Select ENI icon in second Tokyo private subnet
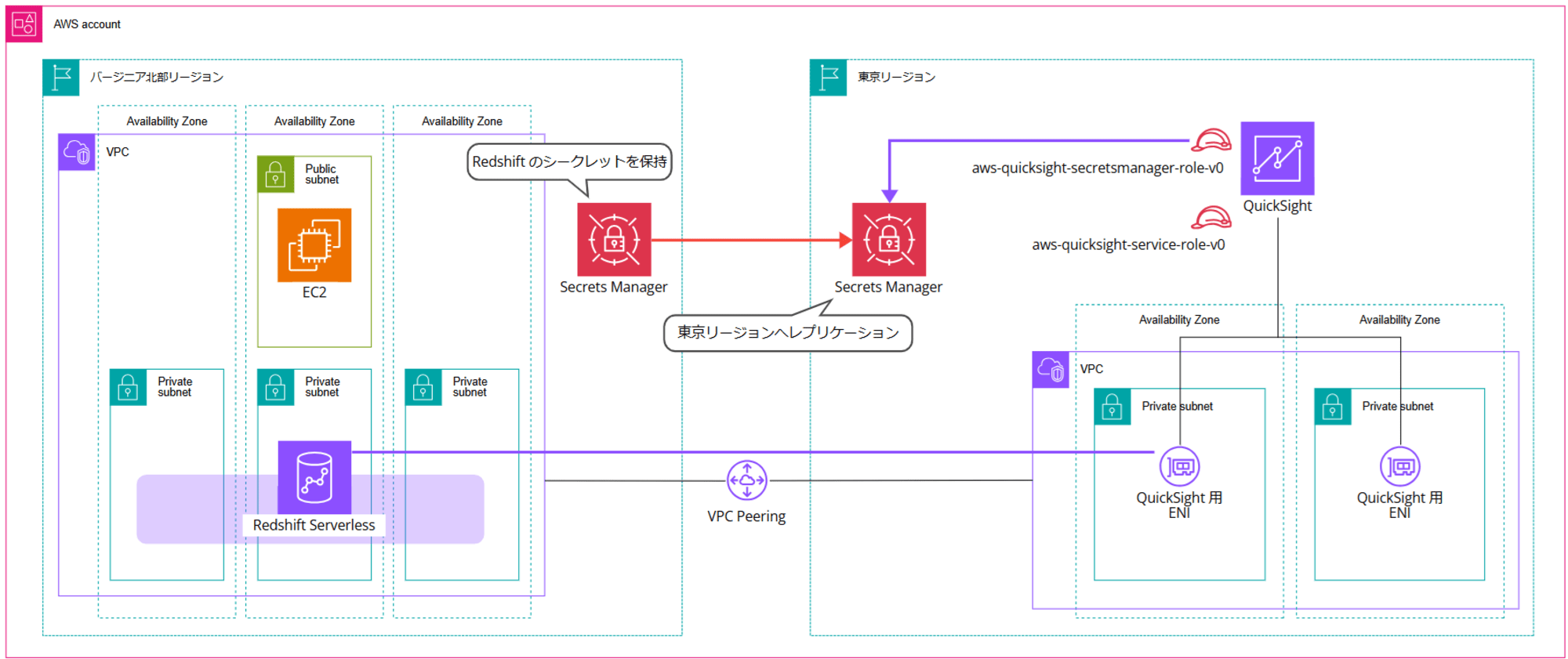The height and width of the screenshot is (659, 1568). 1400,467
